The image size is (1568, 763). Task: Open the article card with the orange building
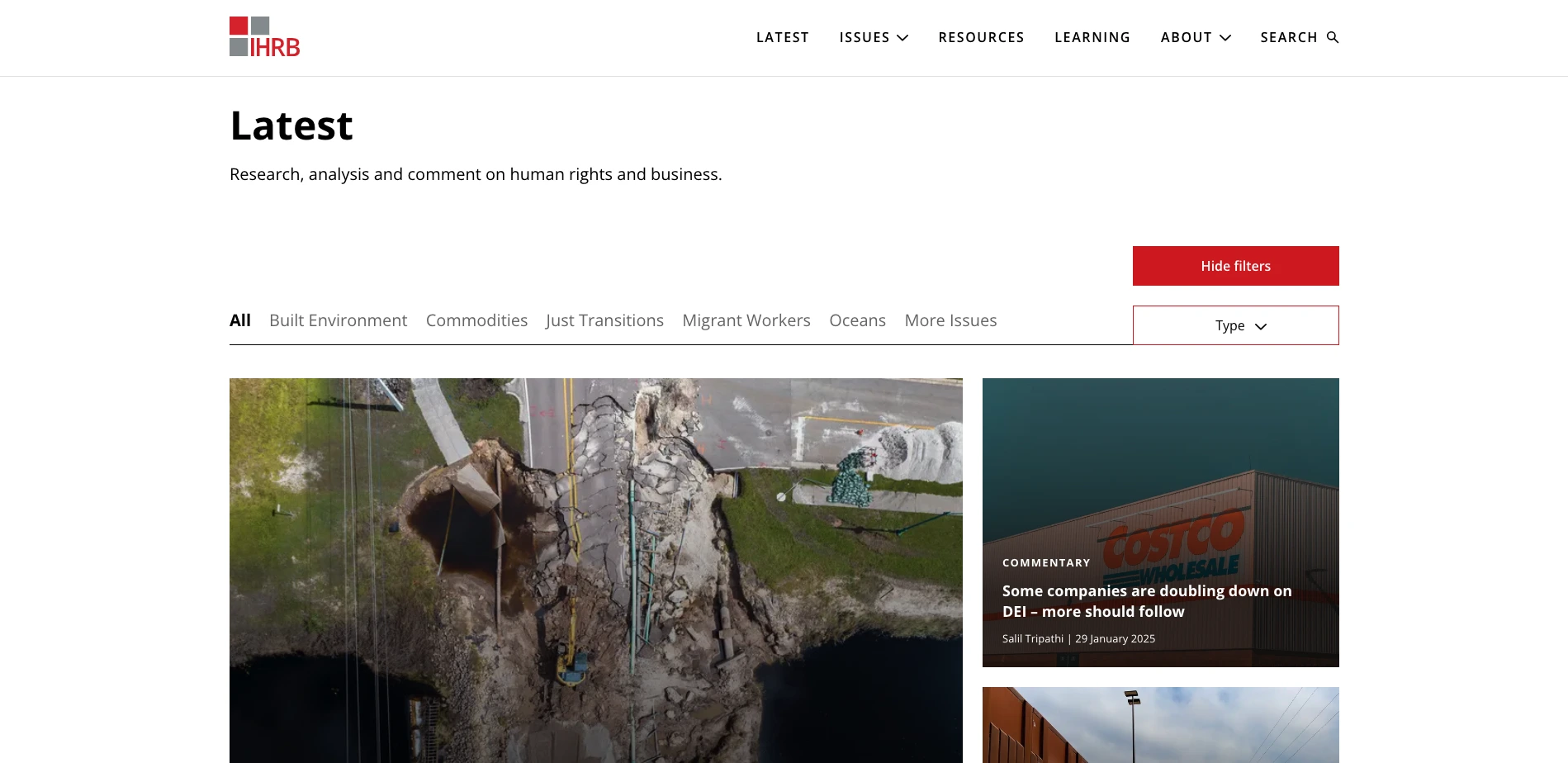[1161, 725]
